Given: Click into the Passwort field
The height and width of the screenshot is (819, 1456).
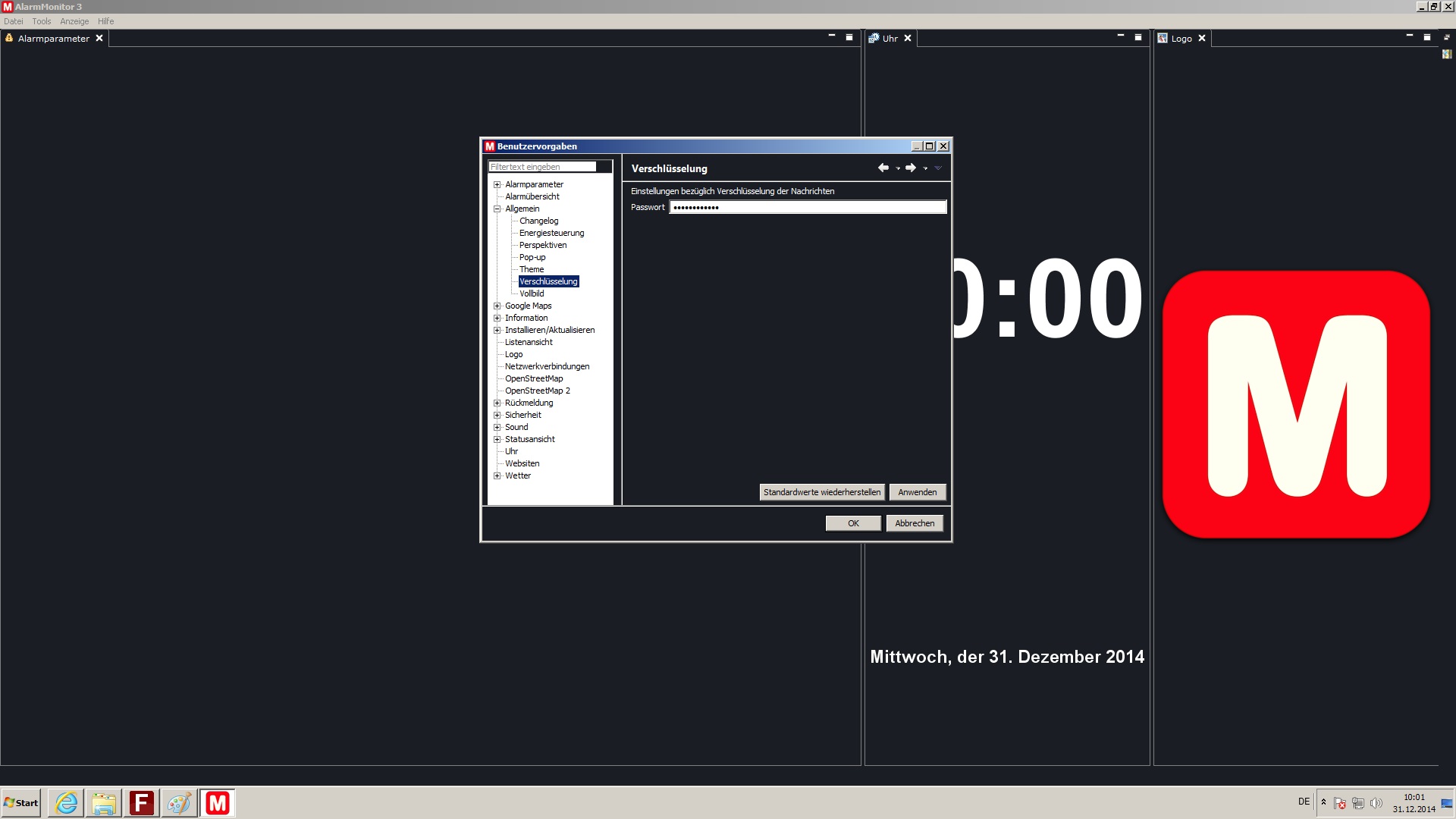Looking at the screenshot, I should pos(808,207).
